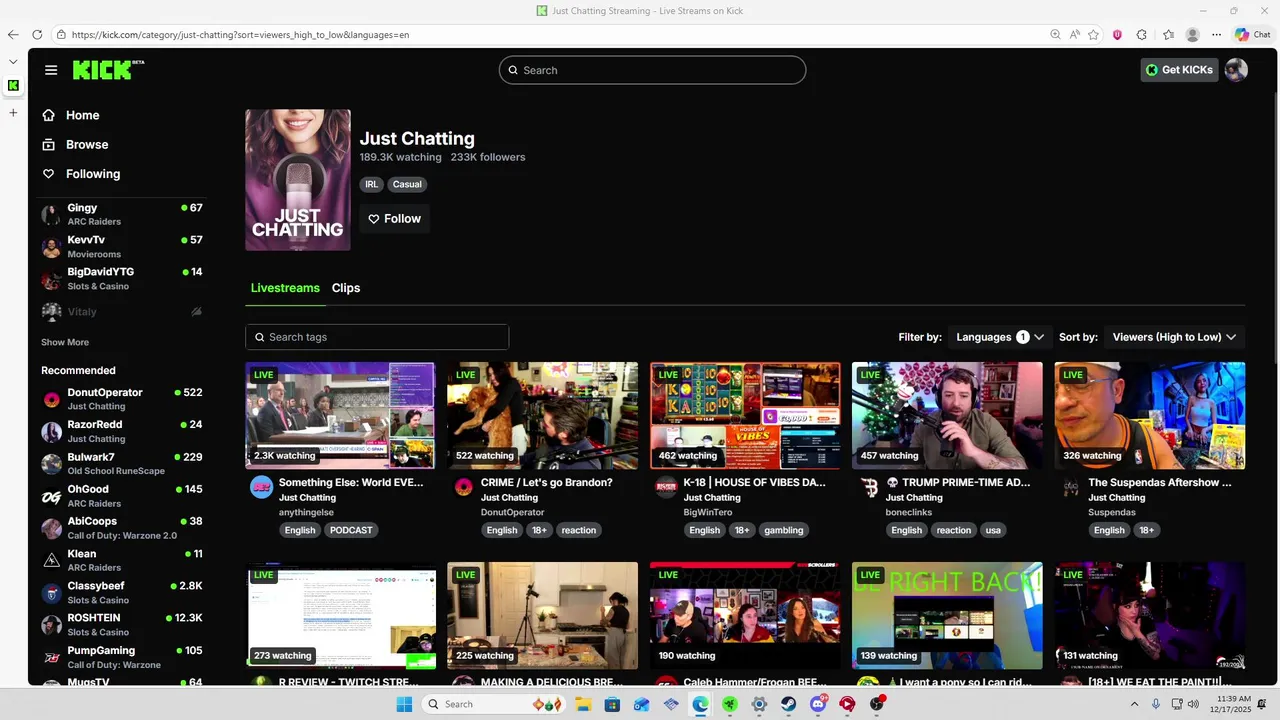
Task: Open DonutOperator channel avatar in Recommended
Action: coord(51,400)
